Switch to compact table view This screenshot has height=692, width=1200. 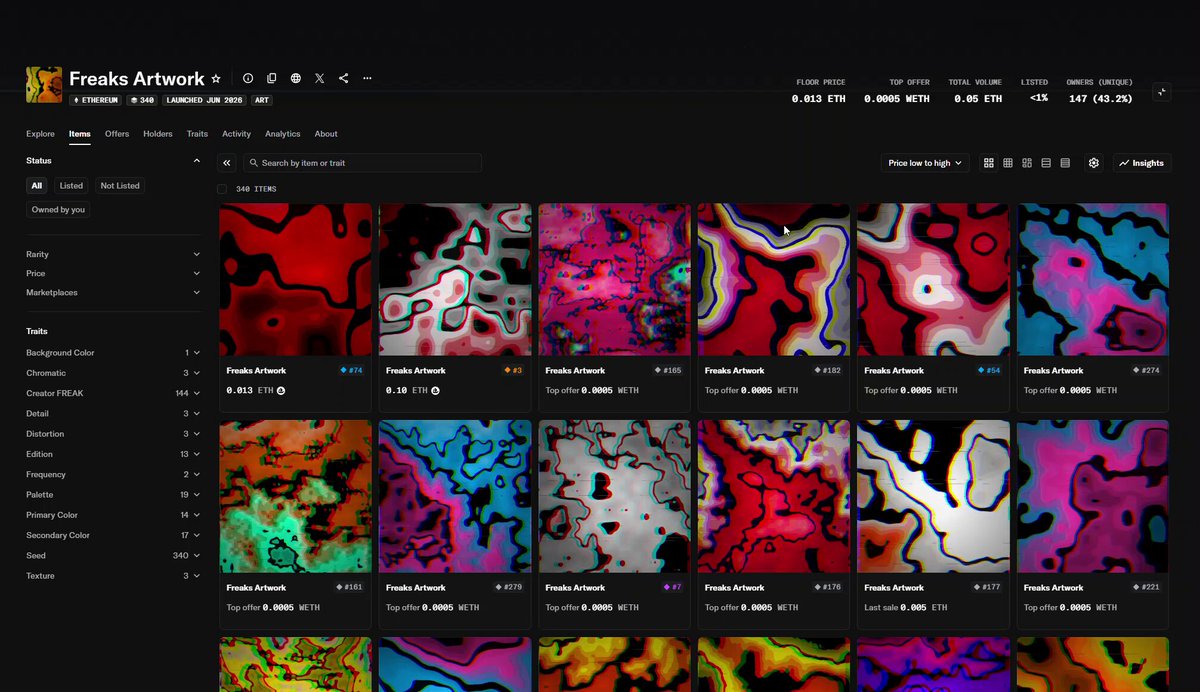[1065, 163]
